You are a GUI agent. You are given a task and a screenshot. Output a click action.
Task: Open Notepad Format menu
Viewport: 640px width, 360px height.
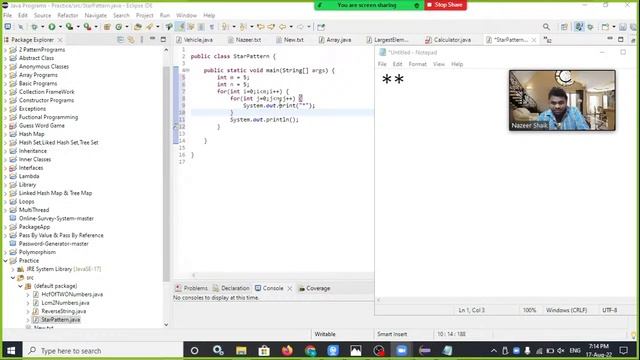(x=417, y=64)
